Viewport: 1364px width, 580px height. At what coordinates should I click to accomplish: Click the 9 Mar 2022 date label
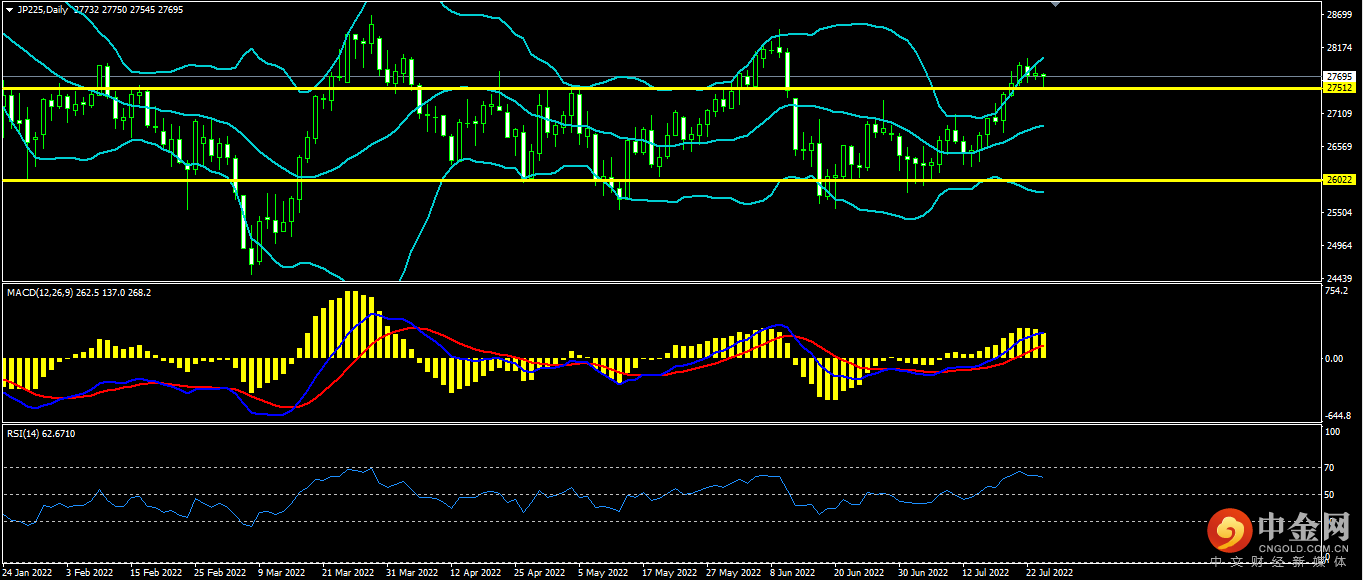point(281,573)
